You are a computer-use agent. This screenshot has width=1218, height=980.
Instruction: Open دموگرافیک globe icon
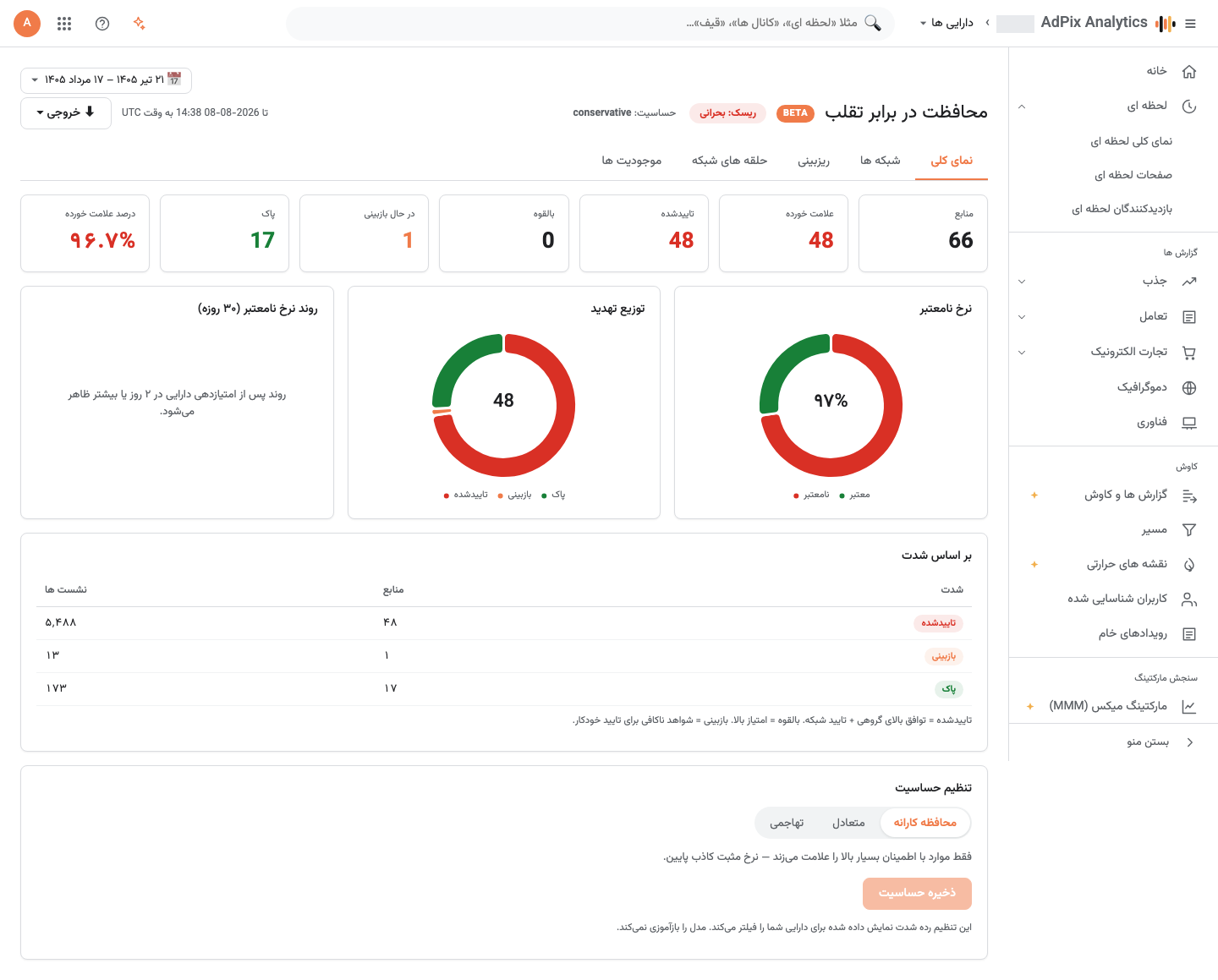1189,387
